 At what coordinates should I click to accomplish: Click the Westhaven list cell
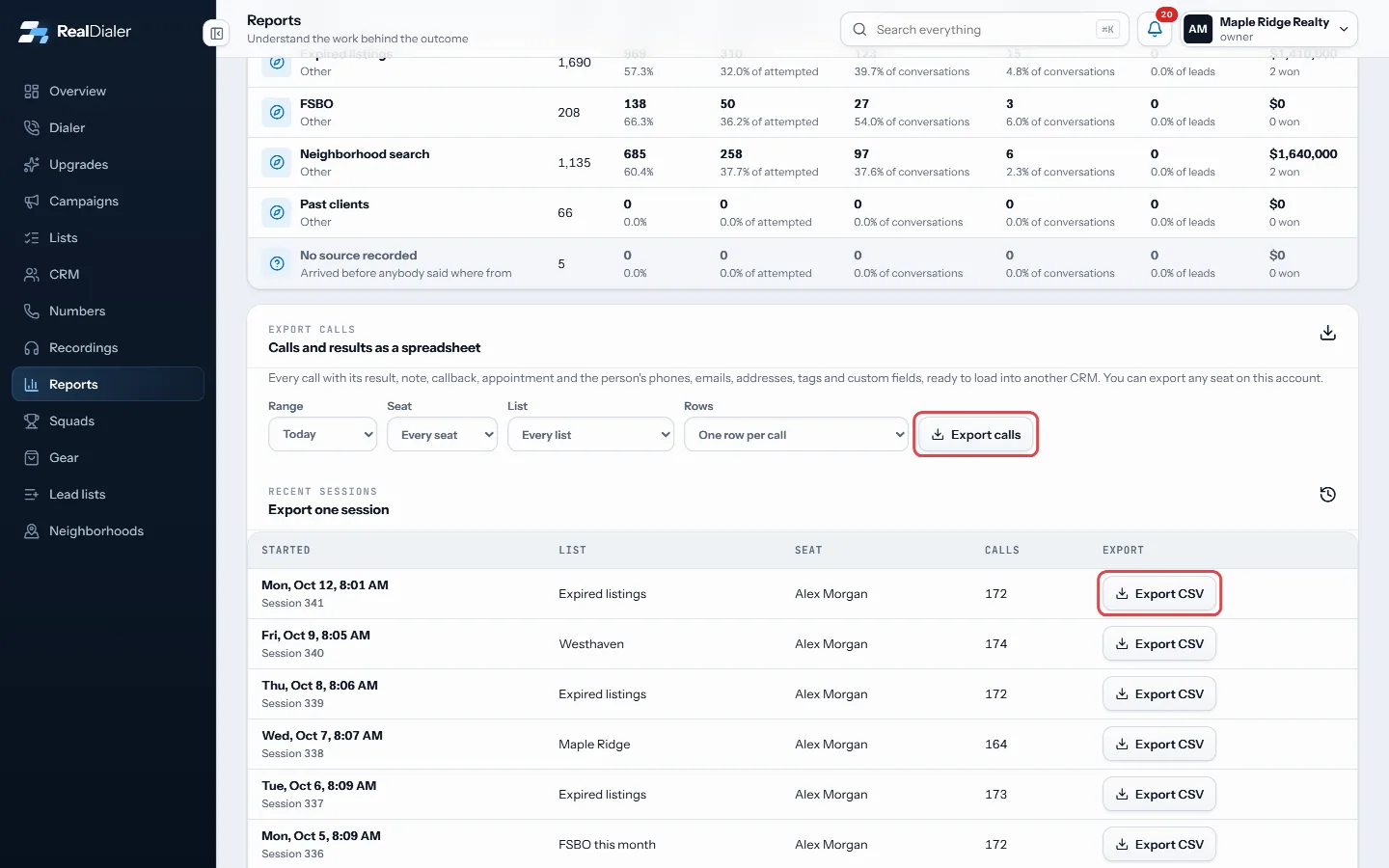pyautogui.click(x=591, y=644)
